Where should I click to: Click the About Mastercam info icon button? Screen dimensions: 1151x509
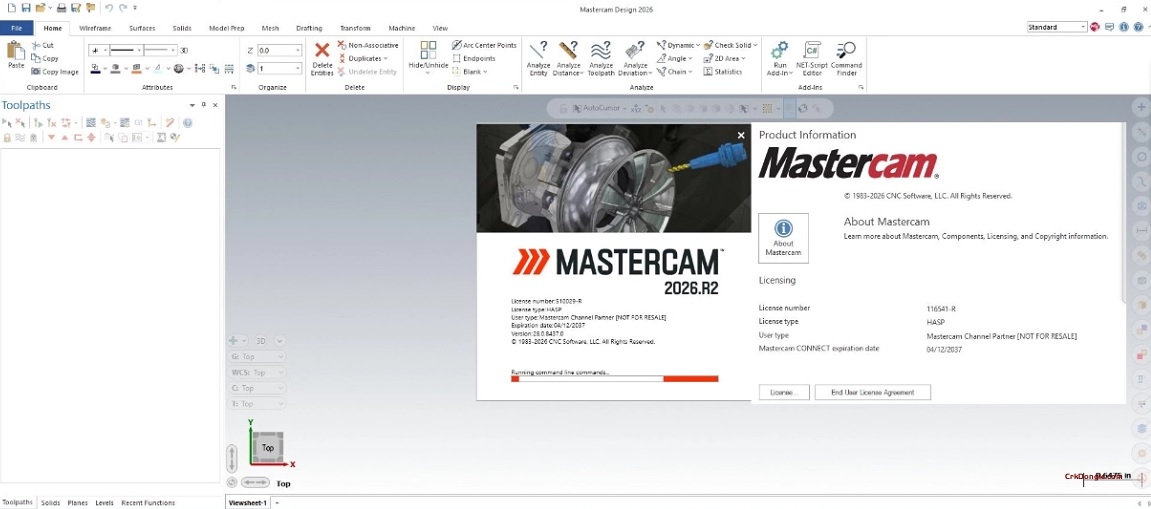pos(783,238)
